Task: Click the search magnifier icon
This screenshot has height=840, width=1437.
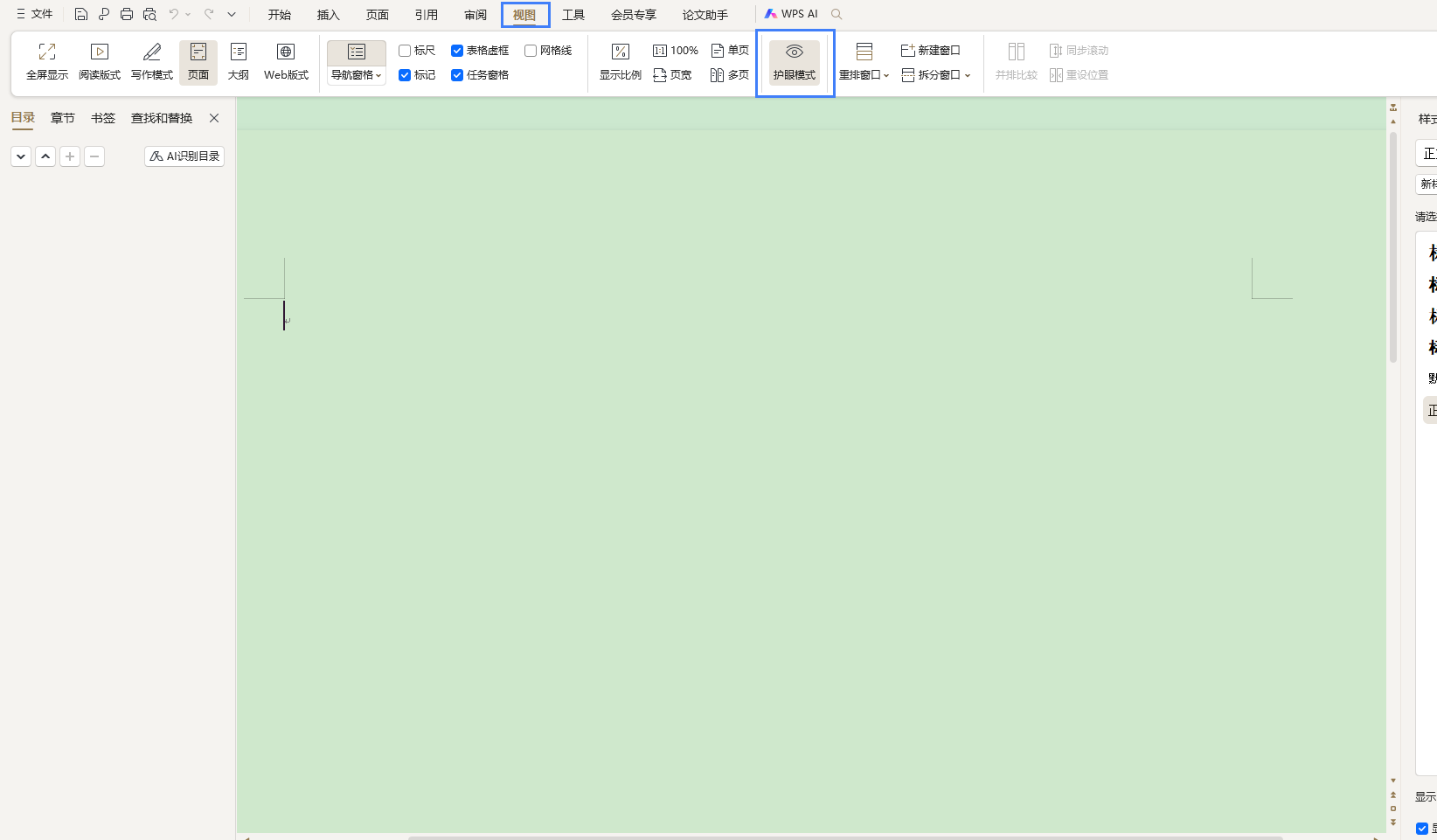Action: coord(837,14)
